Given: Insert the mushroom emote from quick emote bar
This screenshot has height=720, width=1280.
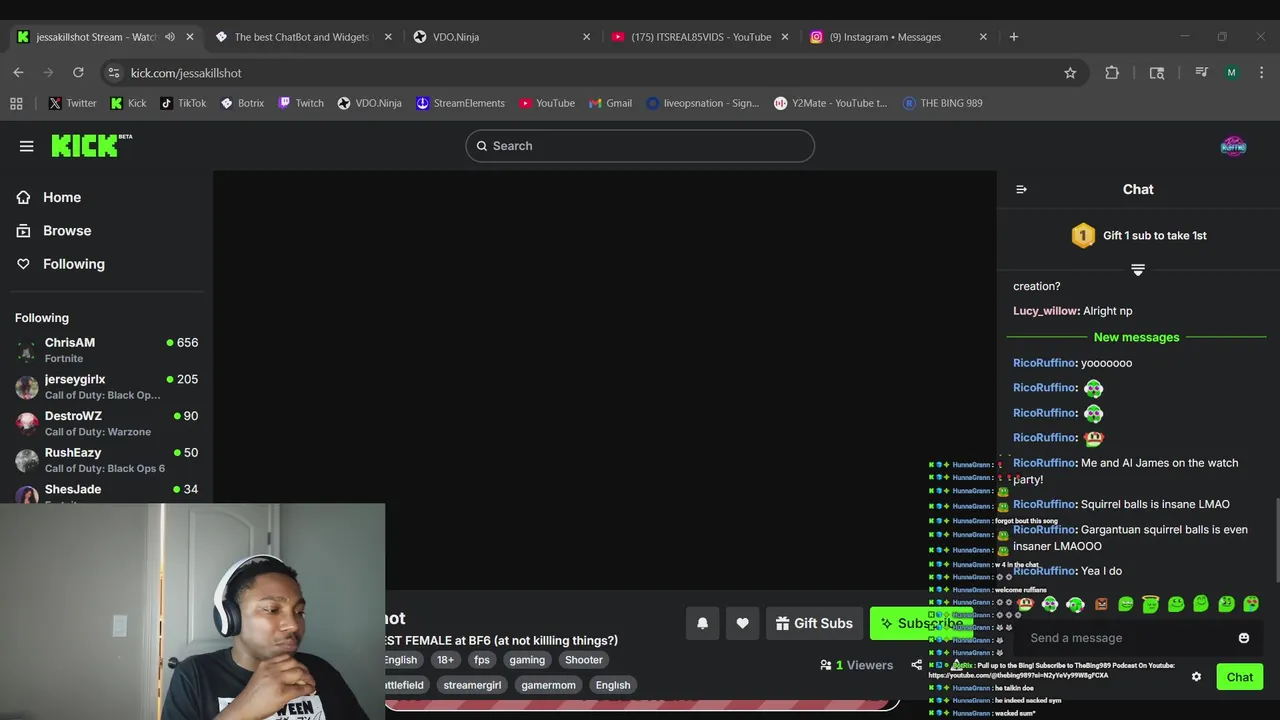Looking at the screenshot, I should 1025,604.
